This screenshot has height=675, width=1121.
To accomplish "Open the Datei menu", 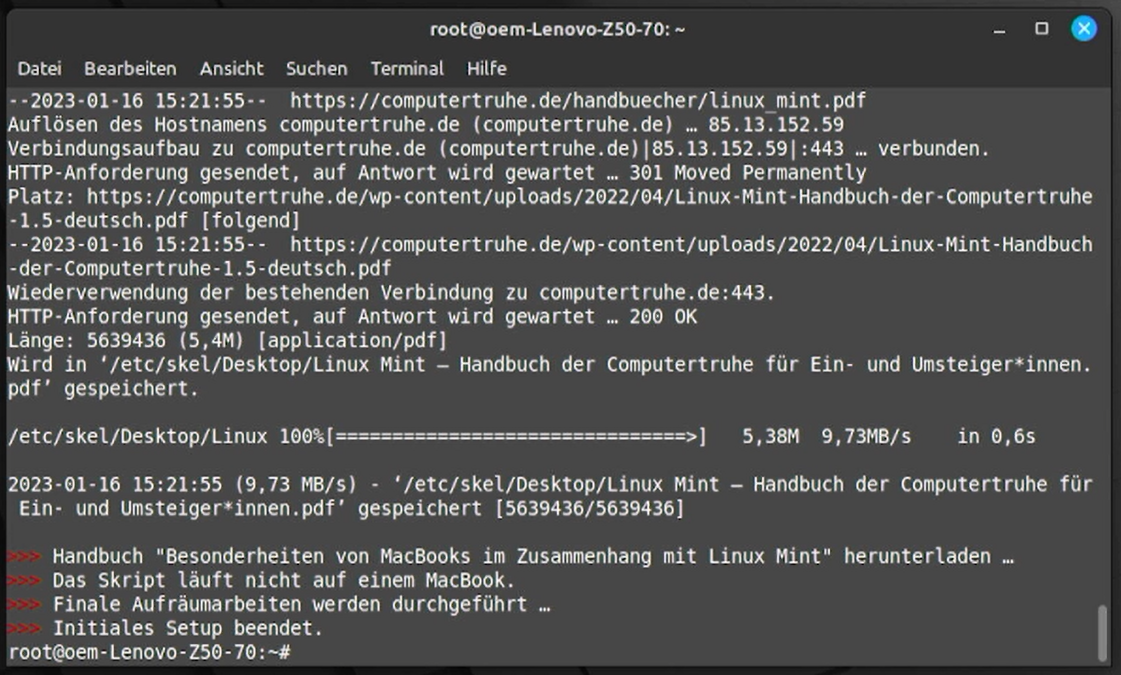I will [x=39, y=69].
